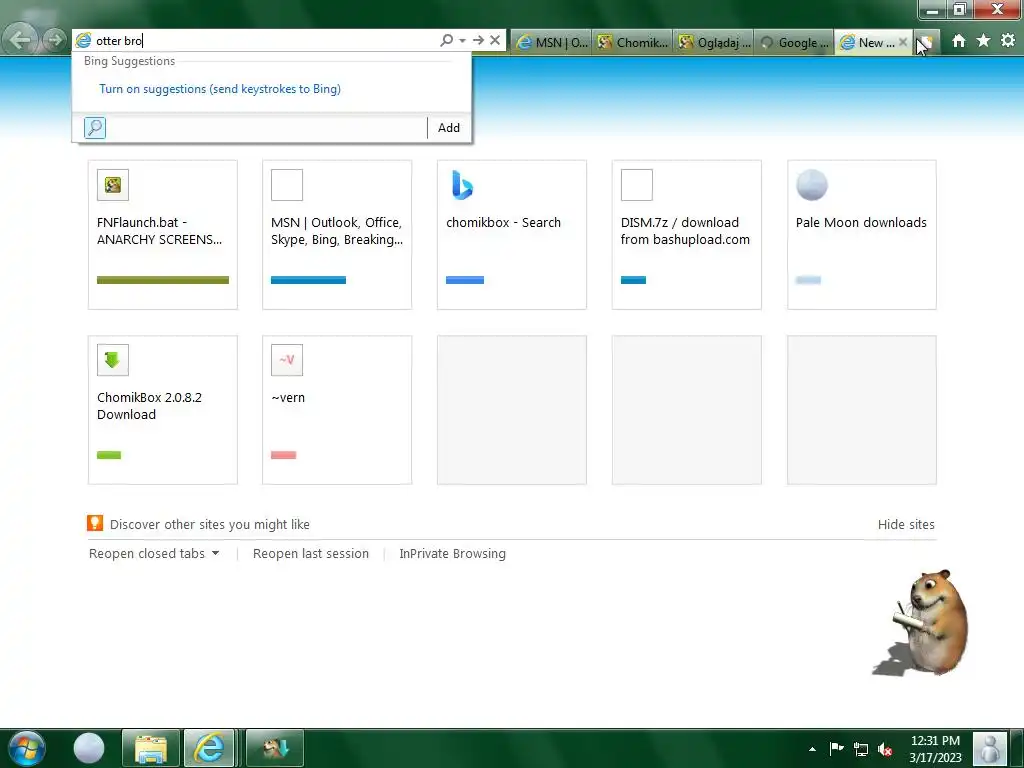
Task: Open the Tools gear icon
Action: (x=1008, y=41)
